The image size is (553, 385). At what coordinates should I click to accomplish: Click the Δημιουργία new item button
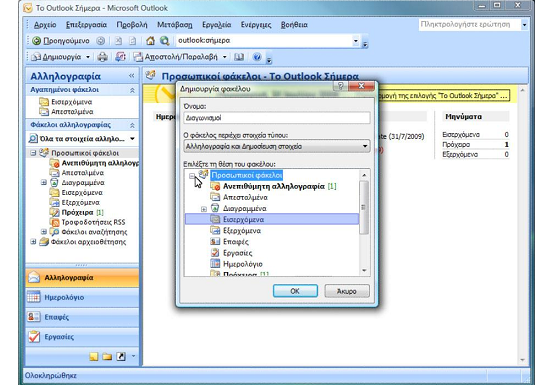tap(57, 57)
